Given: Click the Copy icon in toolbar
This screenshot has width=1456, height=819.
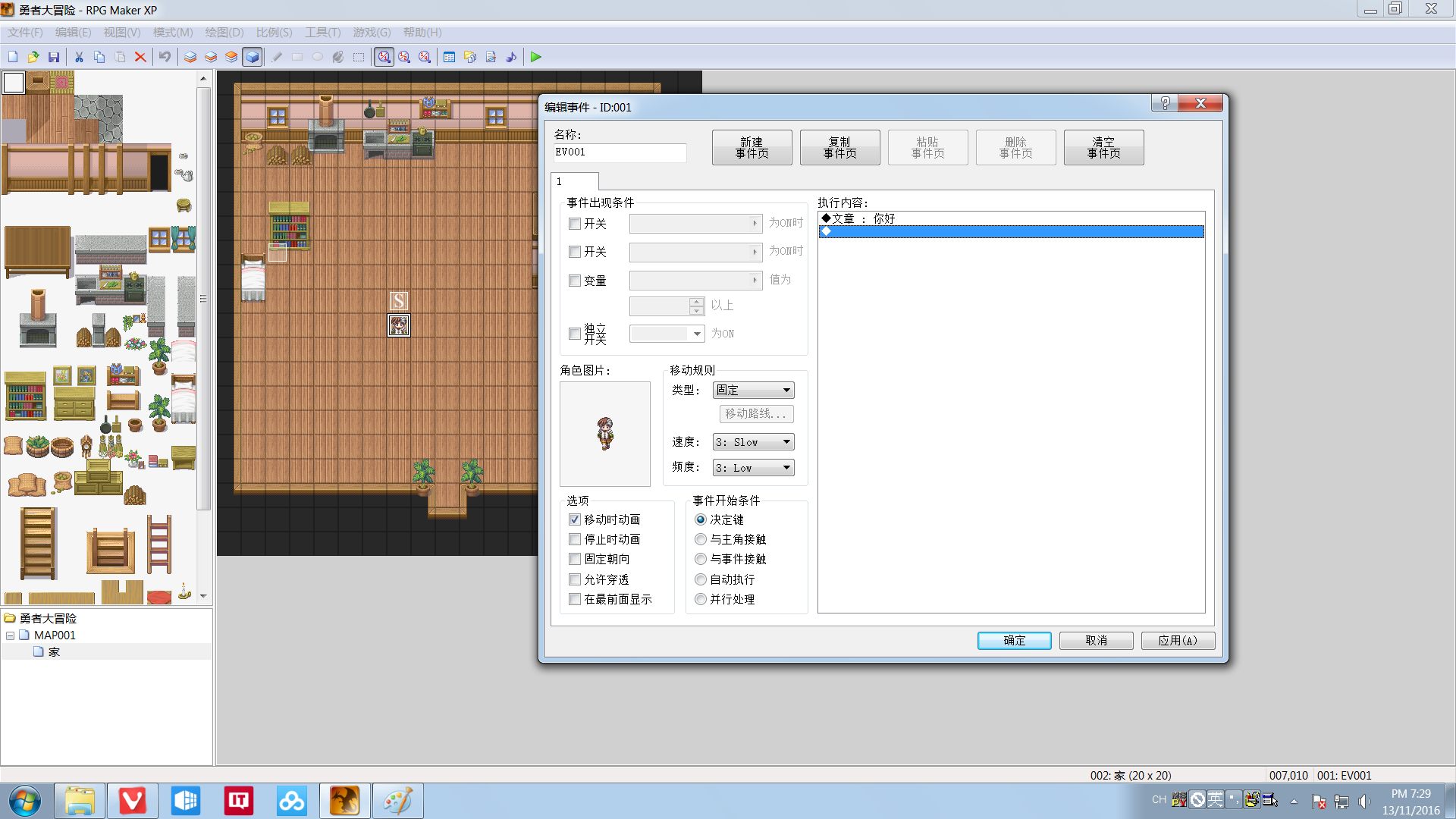Looking at the screenshot, I should pos(99,57).
